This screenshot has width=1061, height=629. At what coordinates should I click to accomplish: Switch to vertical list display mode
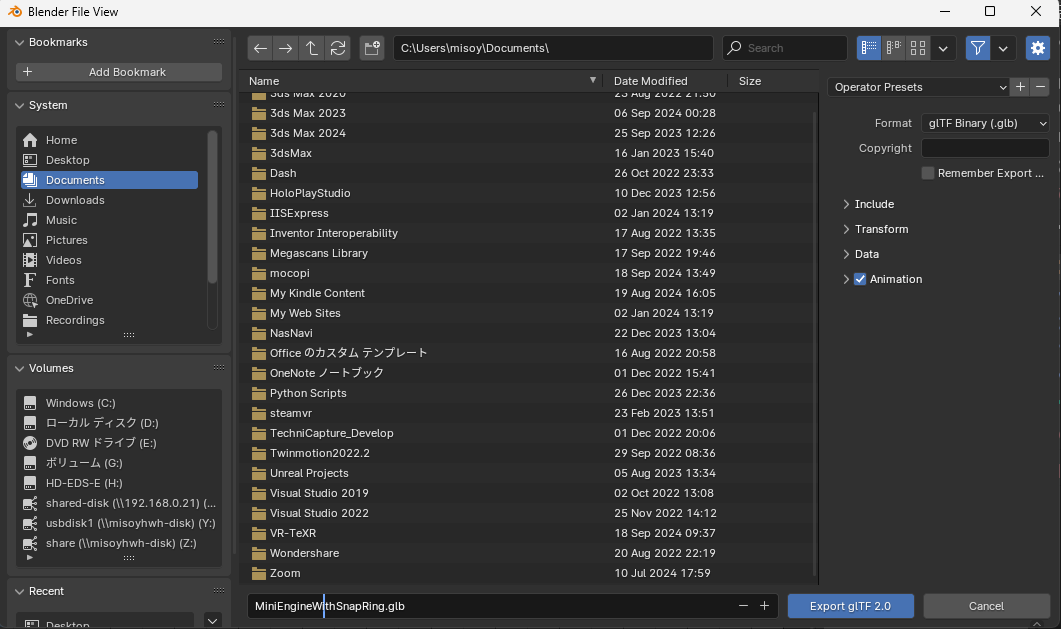pyautogui.click(x=869, y=48)
